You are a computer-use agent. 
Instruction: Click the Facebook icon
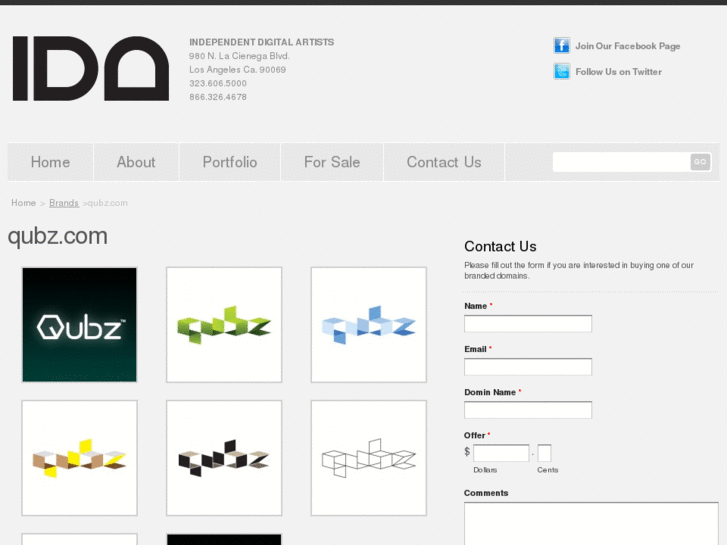point(561,46)
